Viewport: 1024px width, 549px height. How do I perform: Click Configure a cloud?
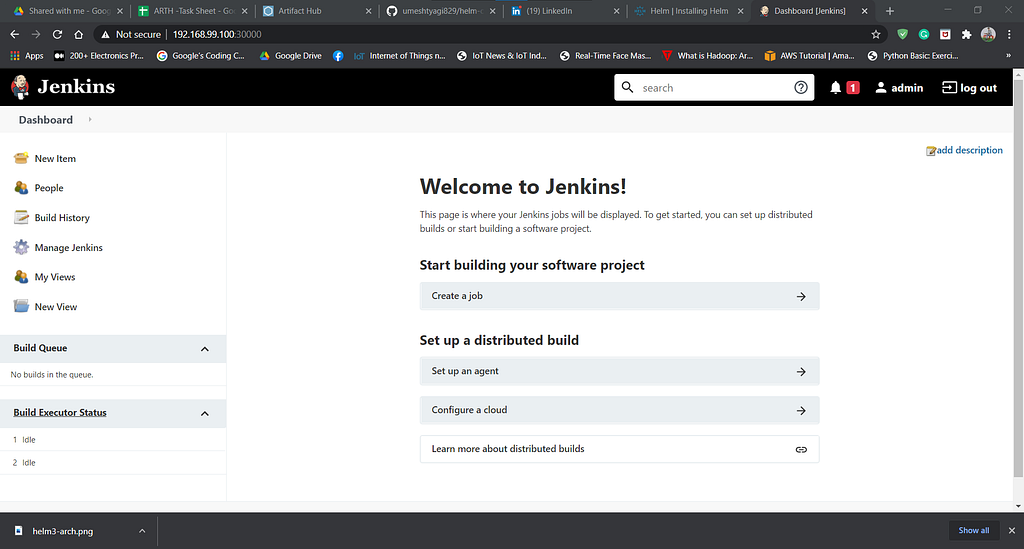click(x=619, y=411)
